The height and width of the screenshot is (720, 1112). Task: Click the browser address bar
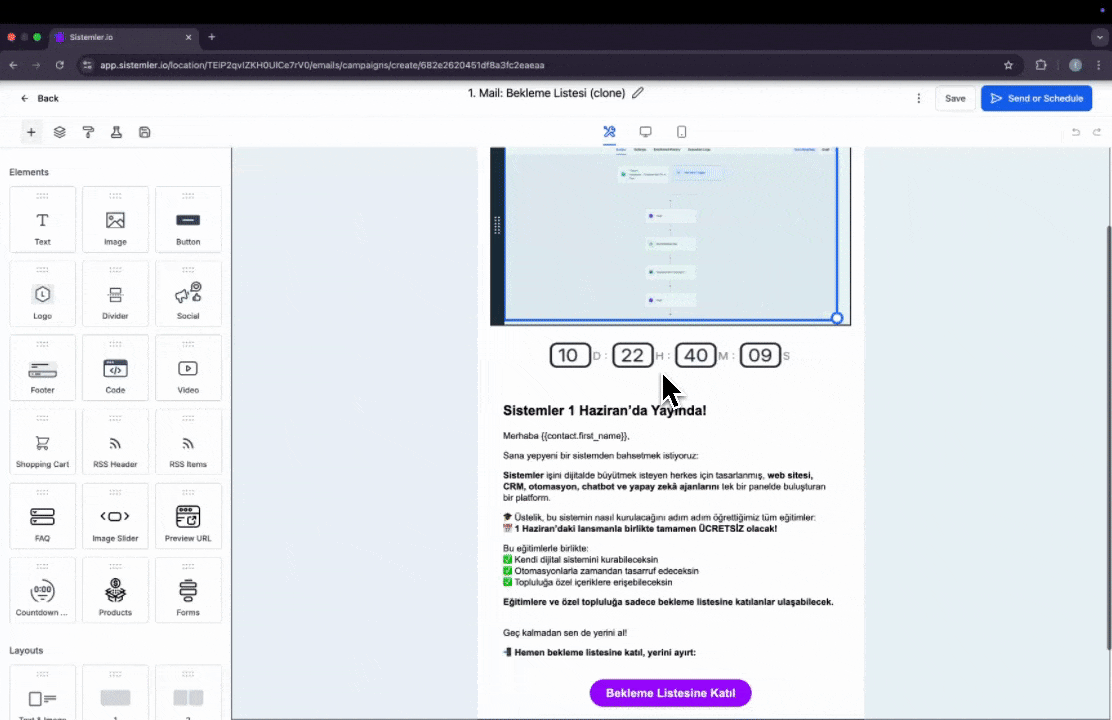coord(546,65)
